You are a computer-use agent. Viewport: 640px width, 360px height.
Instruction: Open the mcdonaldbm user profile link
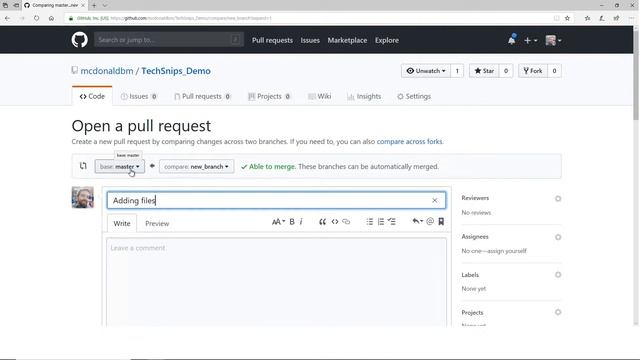pos(107,71)
